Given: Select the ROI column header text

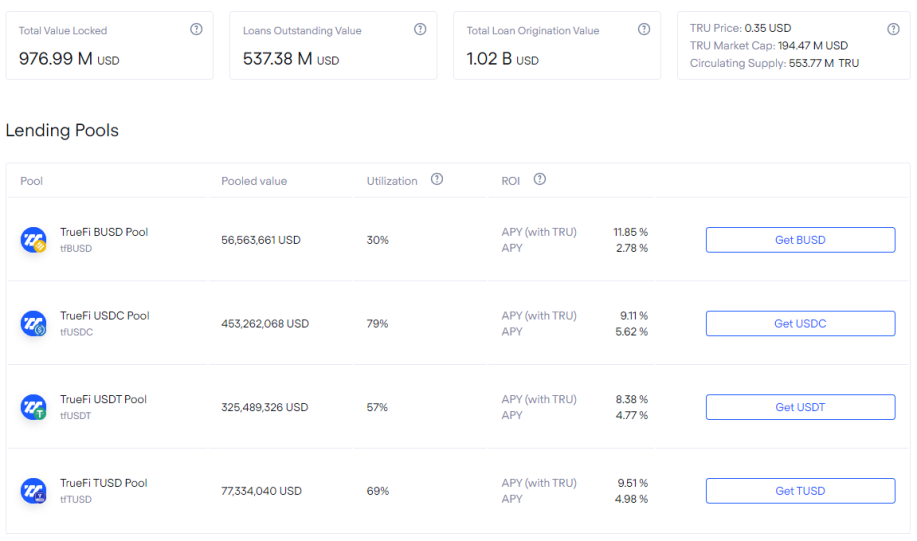Looking at the screenshot, I should (x=511, y=181).
